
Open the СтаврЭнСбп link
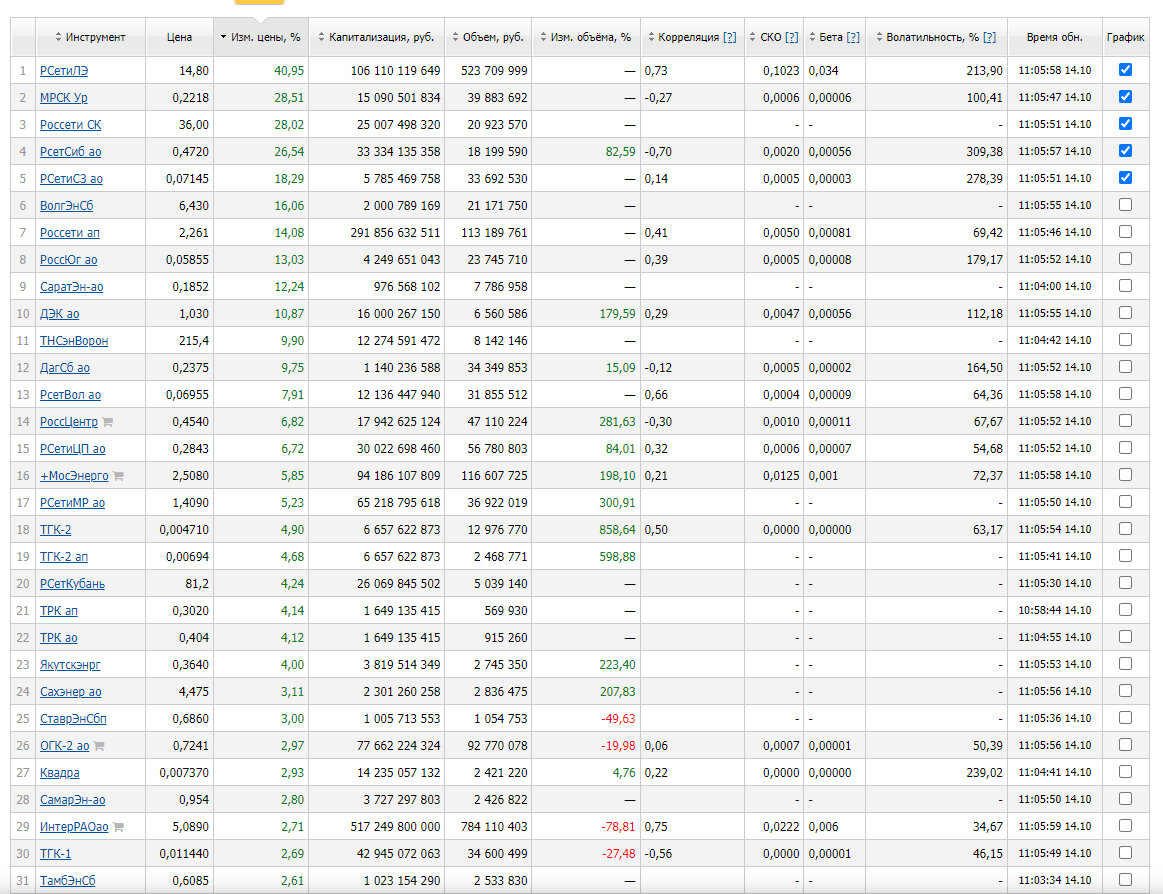coord(73,720)
